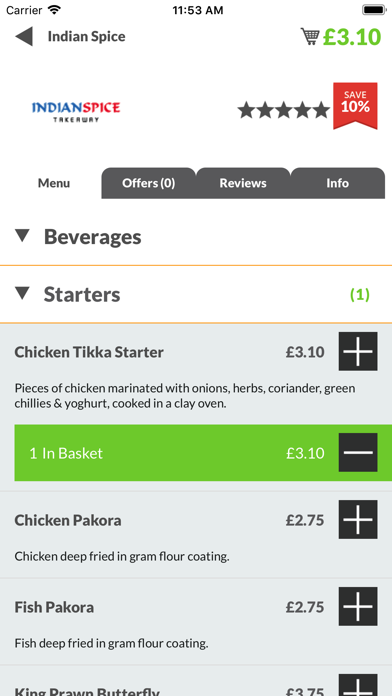
Task: Open the shopping cart icon
Action: pyautogui.click(x=310, y=36)
